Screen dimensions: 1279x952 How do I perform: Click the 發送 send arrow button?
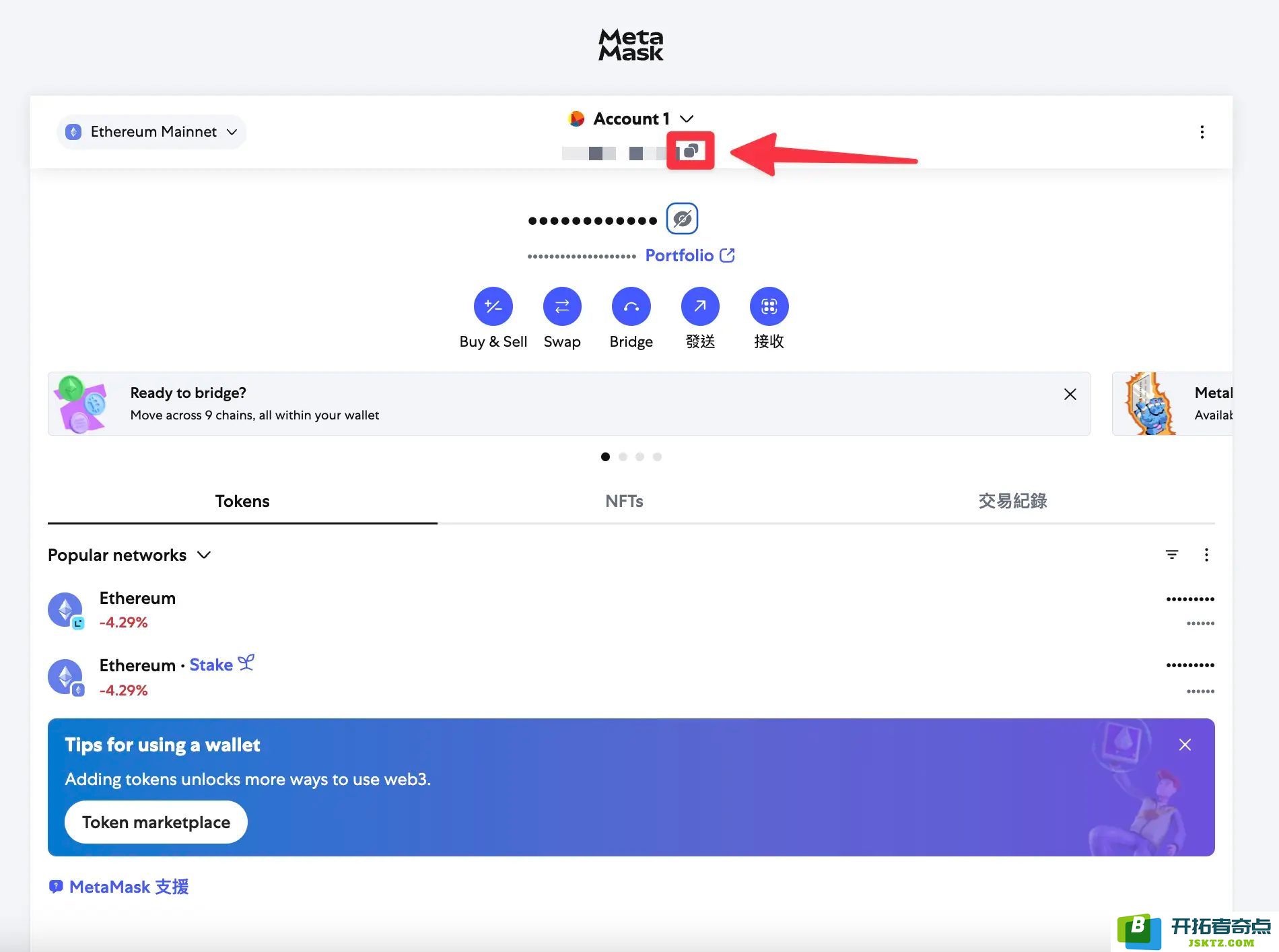[x=700, y=306]
